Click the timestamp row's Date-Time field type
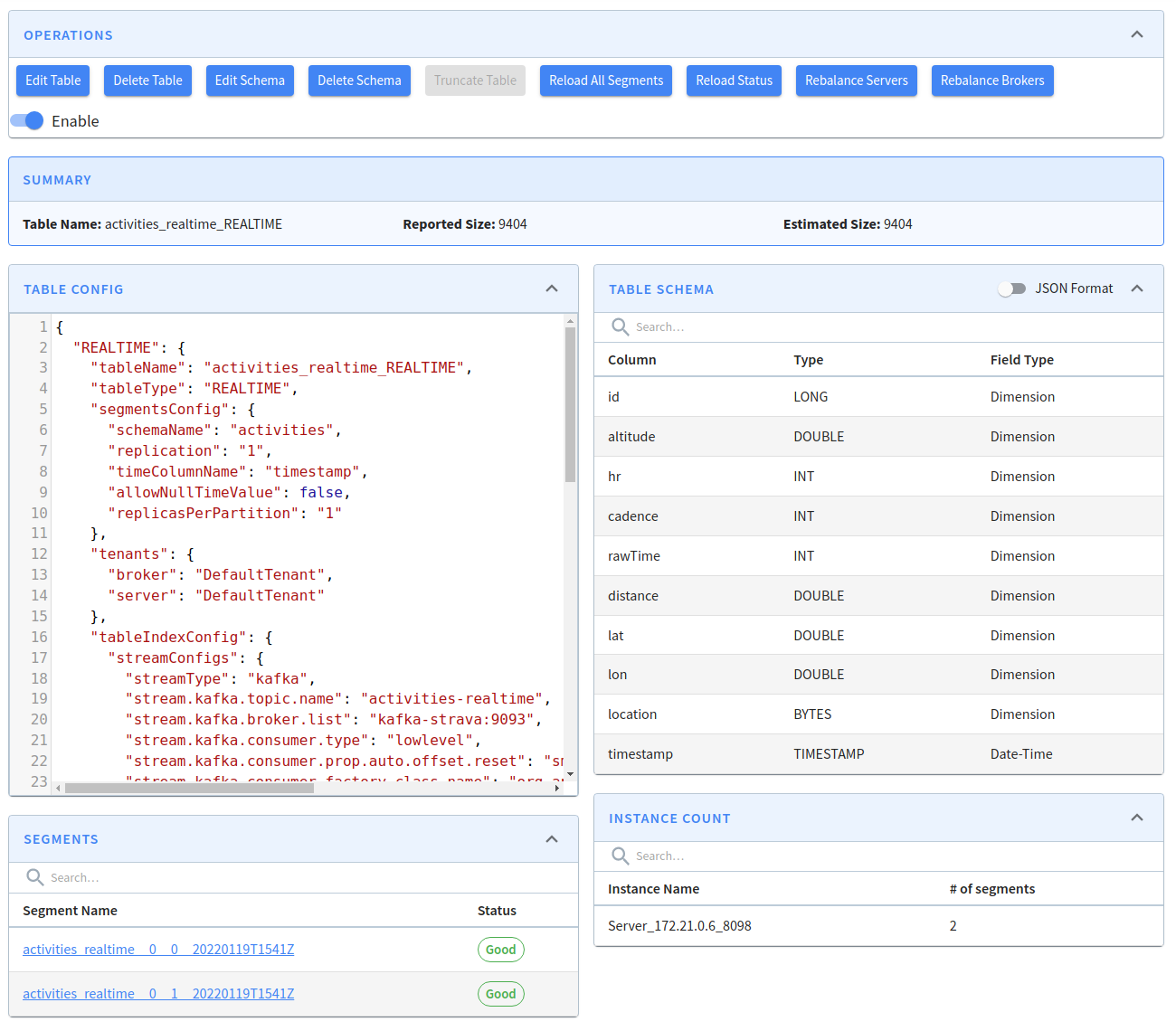Image resolution: width=1176 pixels, height=1031 pixels. pos(1022,753)
